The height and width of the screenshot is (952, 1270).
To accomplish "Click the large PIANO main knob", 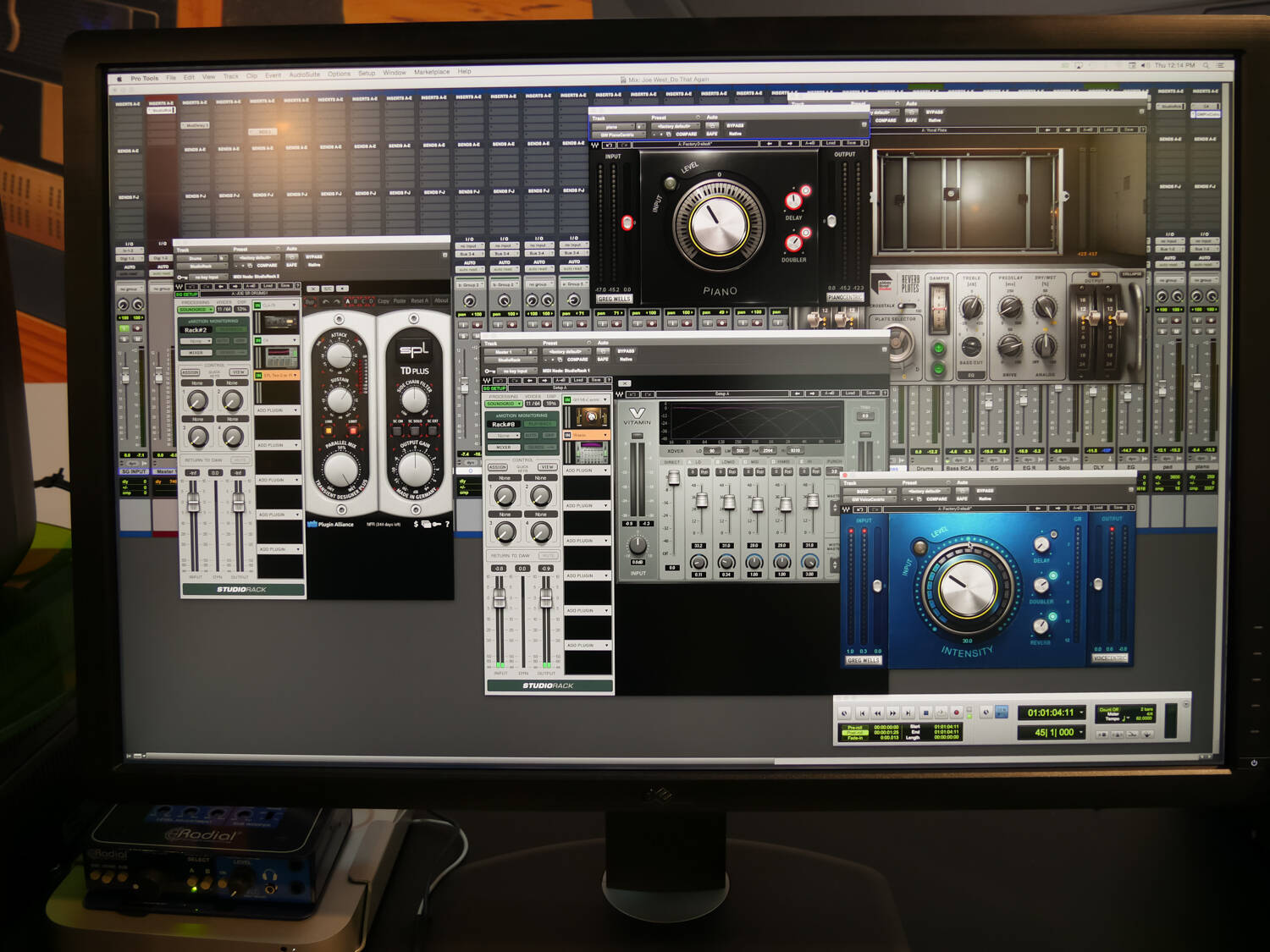I will [719, 223].
